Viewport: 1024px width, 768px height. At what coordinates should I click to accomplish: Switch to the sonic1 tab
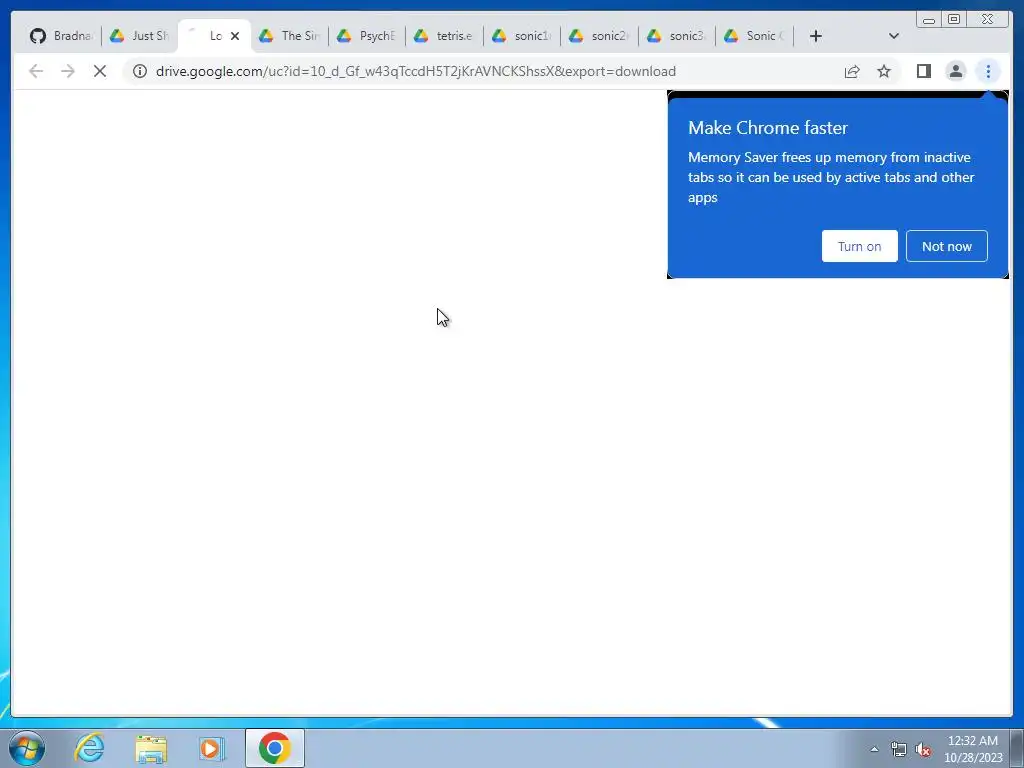click(522, 36)
